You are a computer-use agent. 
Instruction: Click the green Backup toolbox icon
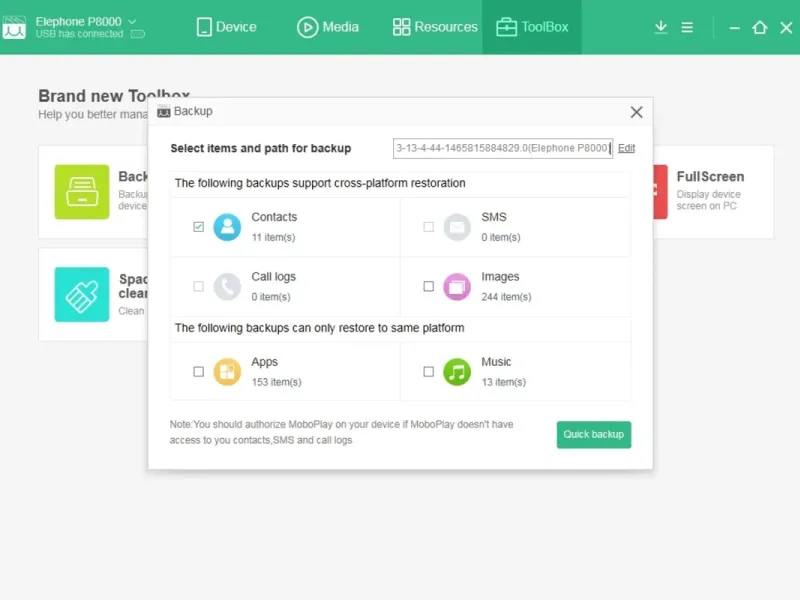click(82, 192)
